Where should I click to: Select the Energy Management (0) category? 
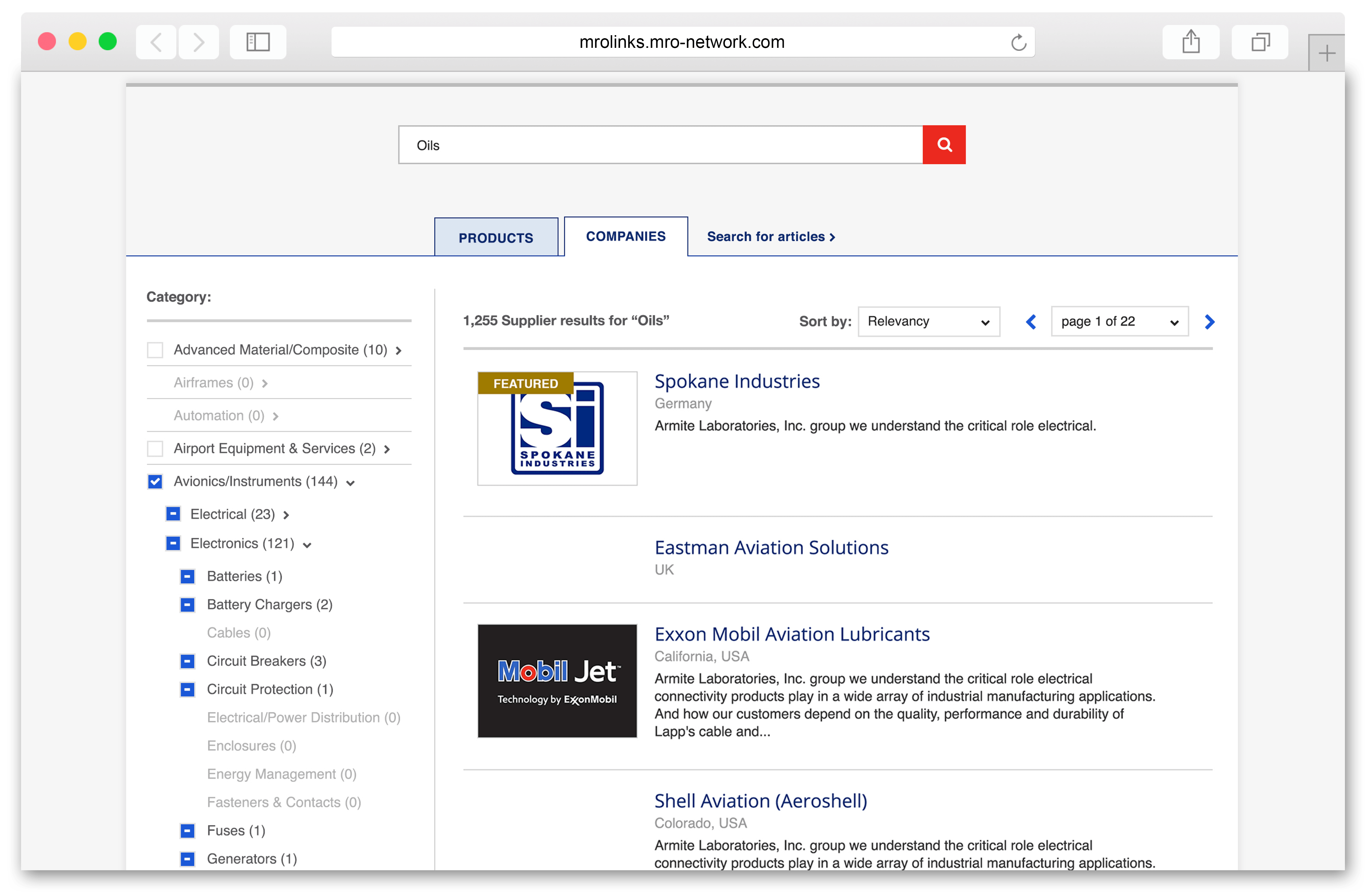click(281, 774)
